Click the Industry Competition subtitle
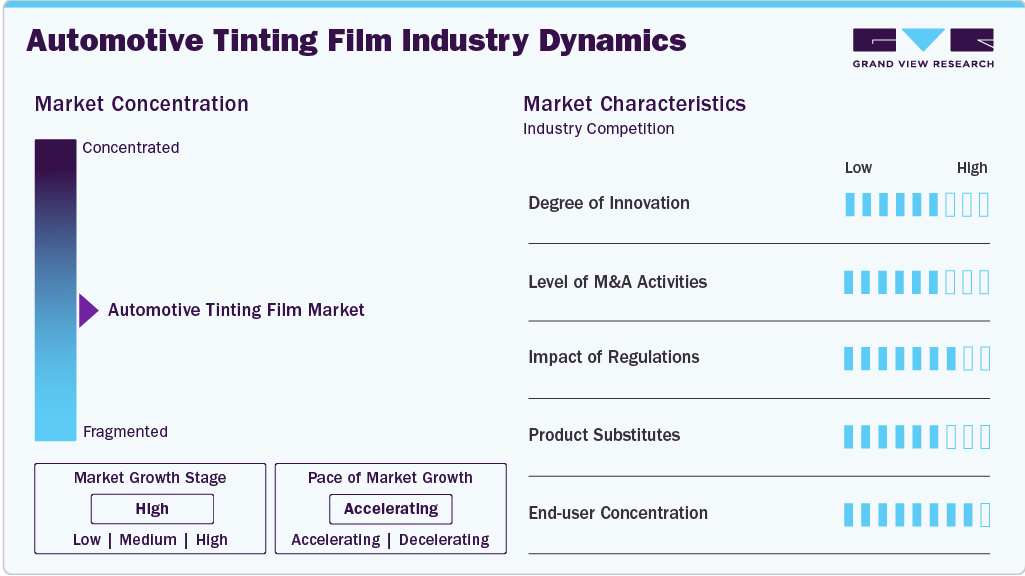 pos(598,129)
